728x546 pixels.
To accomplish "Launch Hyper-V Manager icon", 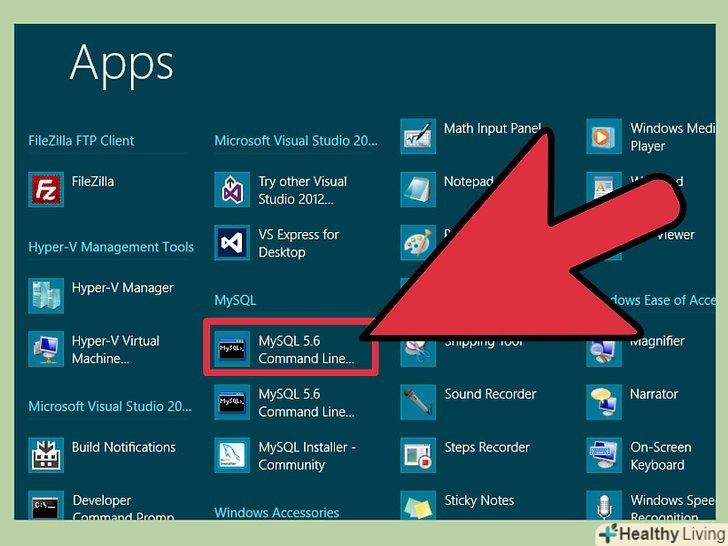I will (46, 296).
